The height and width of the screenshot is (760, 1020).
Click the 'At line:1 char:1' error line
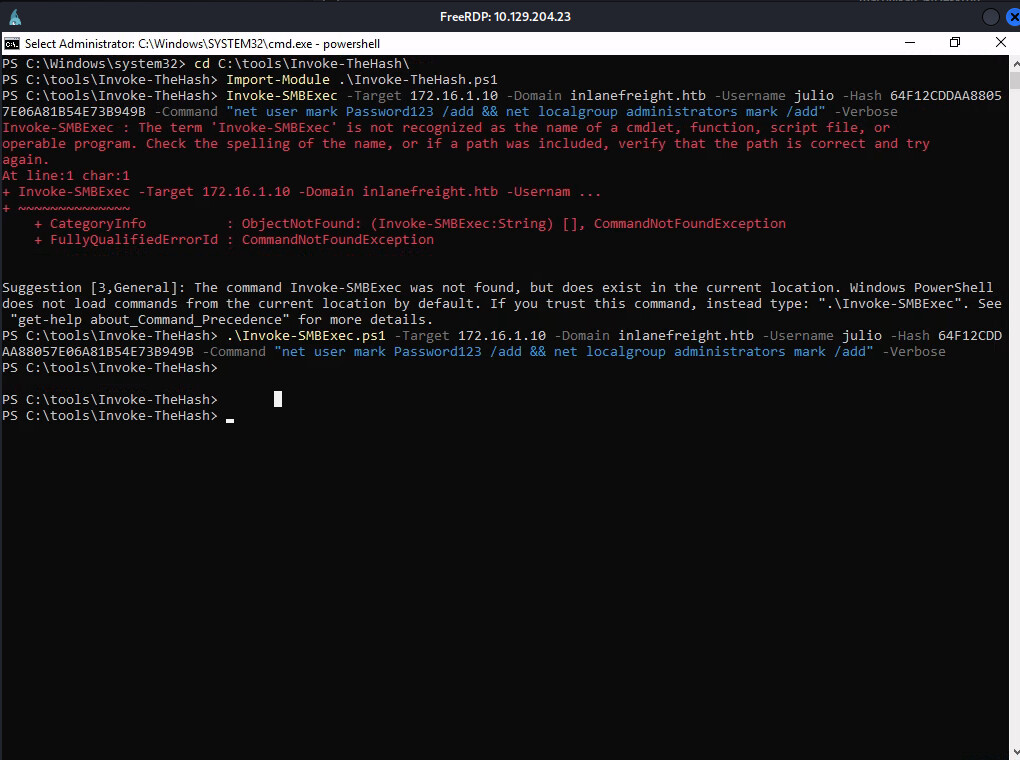tap(66, 176)
